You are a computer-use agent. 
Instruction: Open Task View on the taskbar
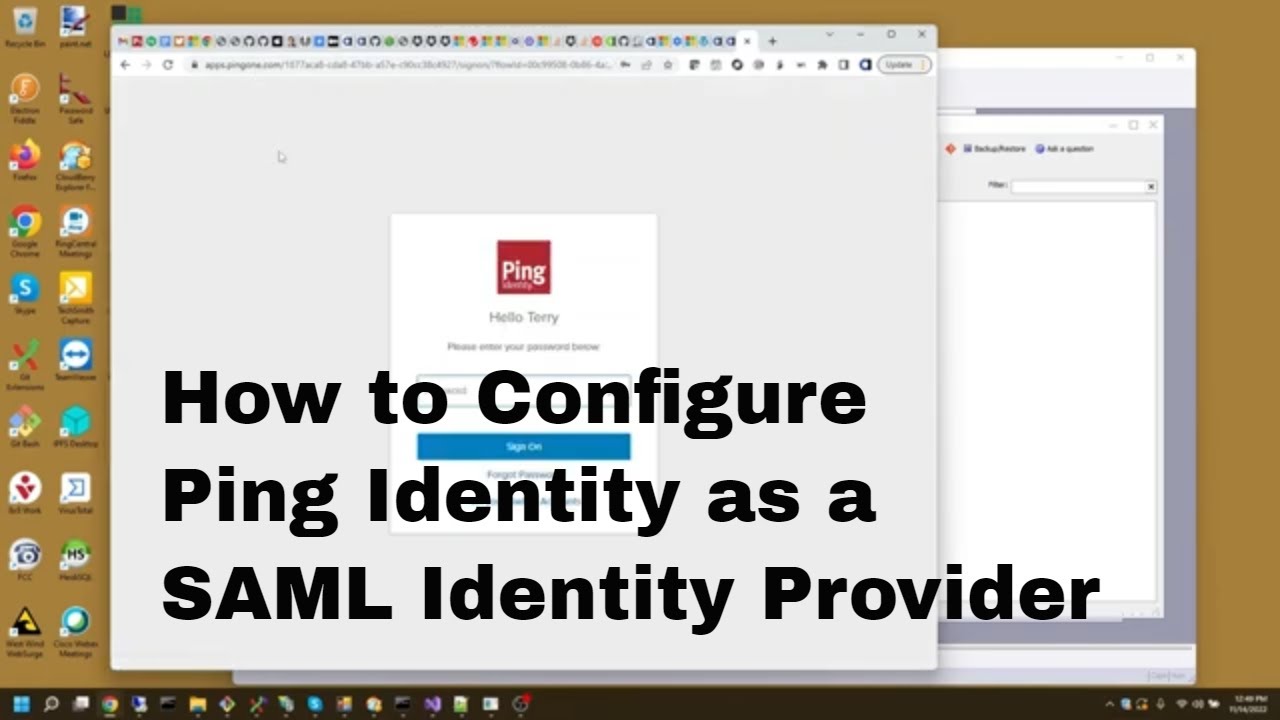[81, 704]
